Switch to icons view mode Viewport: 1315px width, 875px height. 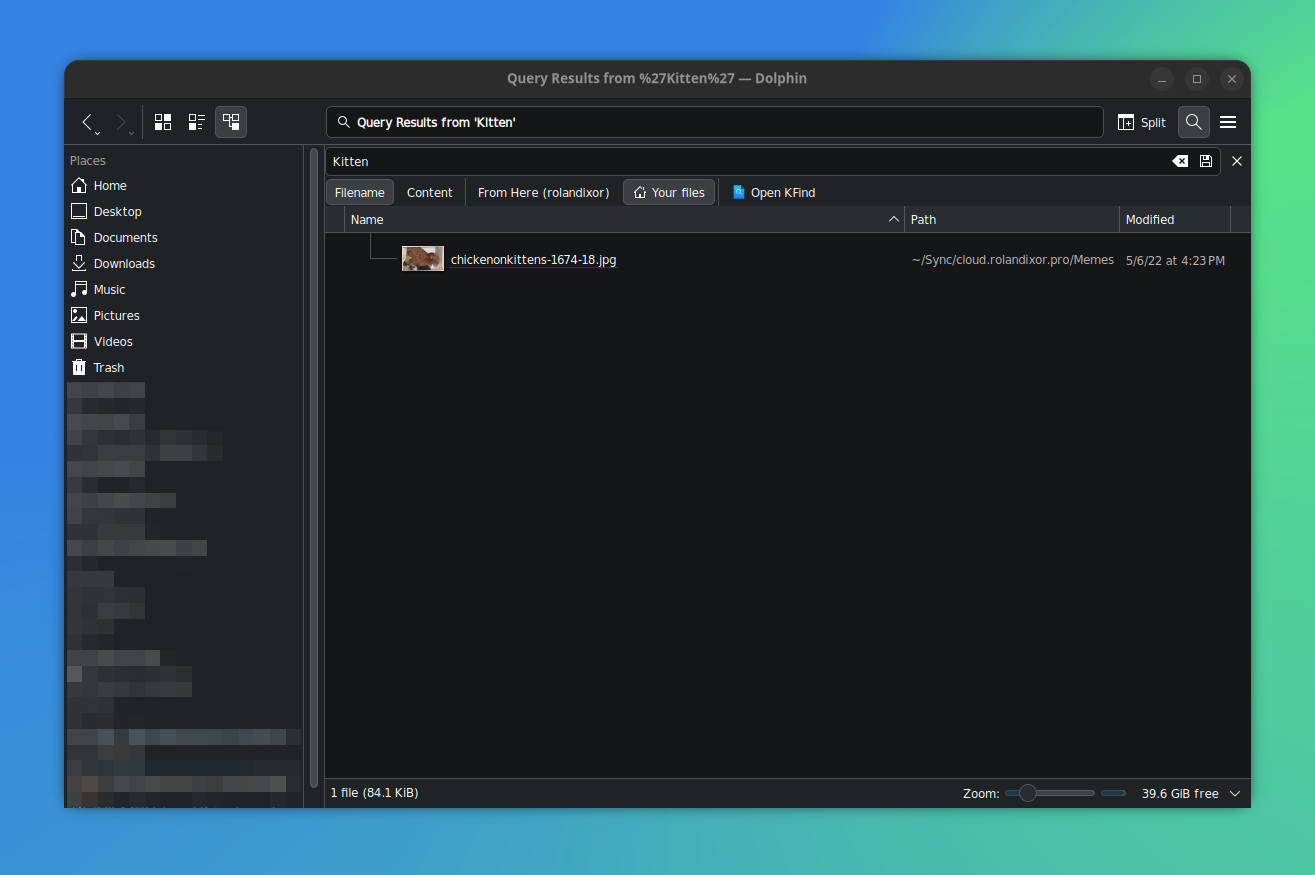(162, 121)
